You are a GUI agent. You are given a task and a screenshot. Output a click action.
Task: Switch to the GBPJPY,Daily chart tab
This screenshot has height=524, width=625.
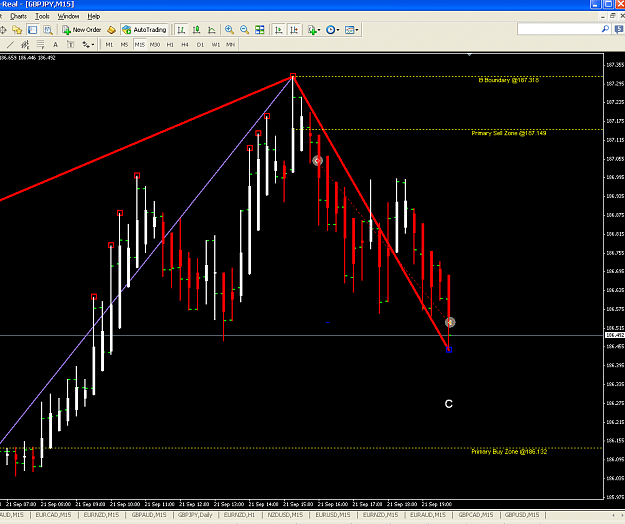(195, 515)
